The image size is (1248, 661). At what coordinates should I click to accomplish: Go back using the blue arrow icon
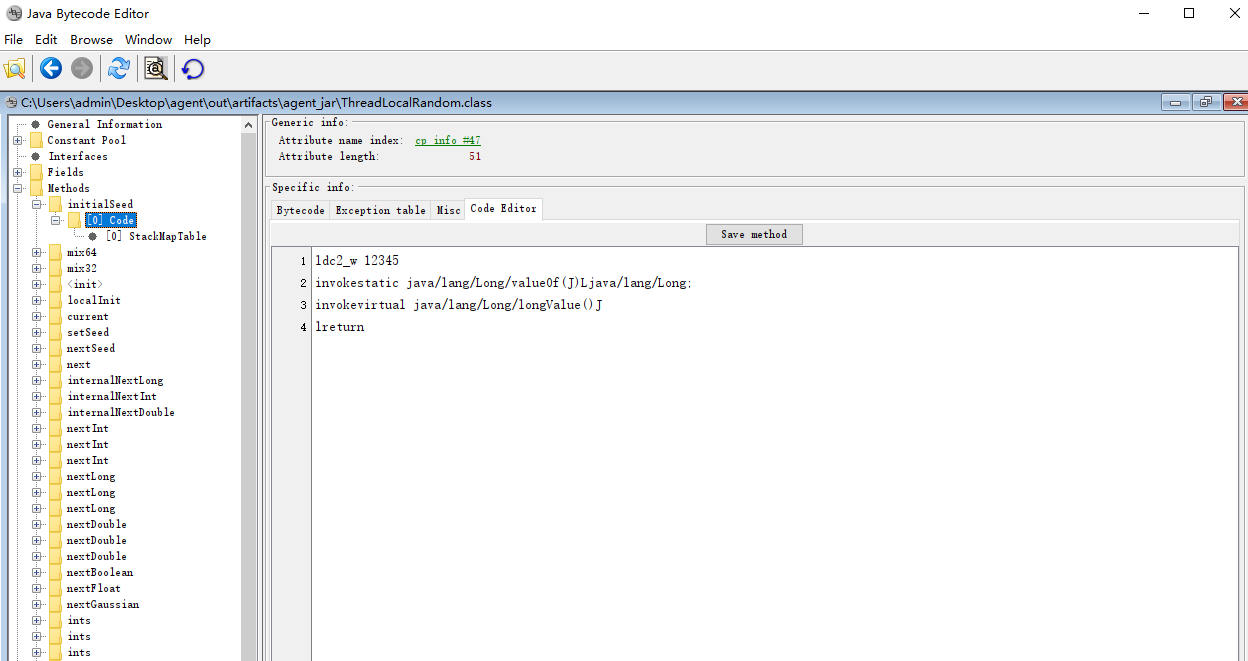pyautogui.click(x=51, y=68)
